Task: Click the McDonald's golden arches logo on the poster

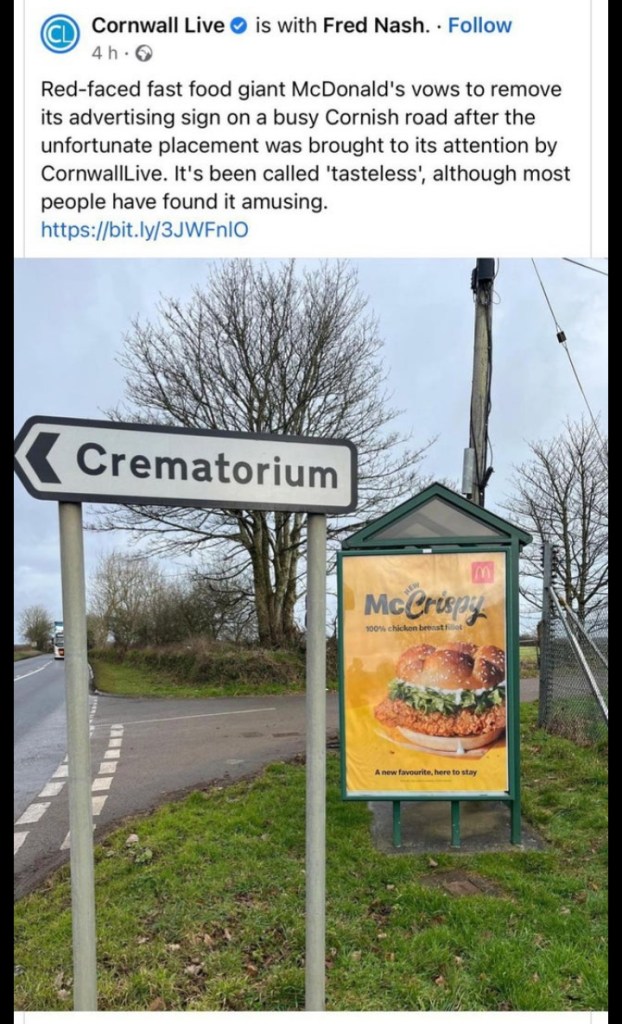Action: point(482,572)
